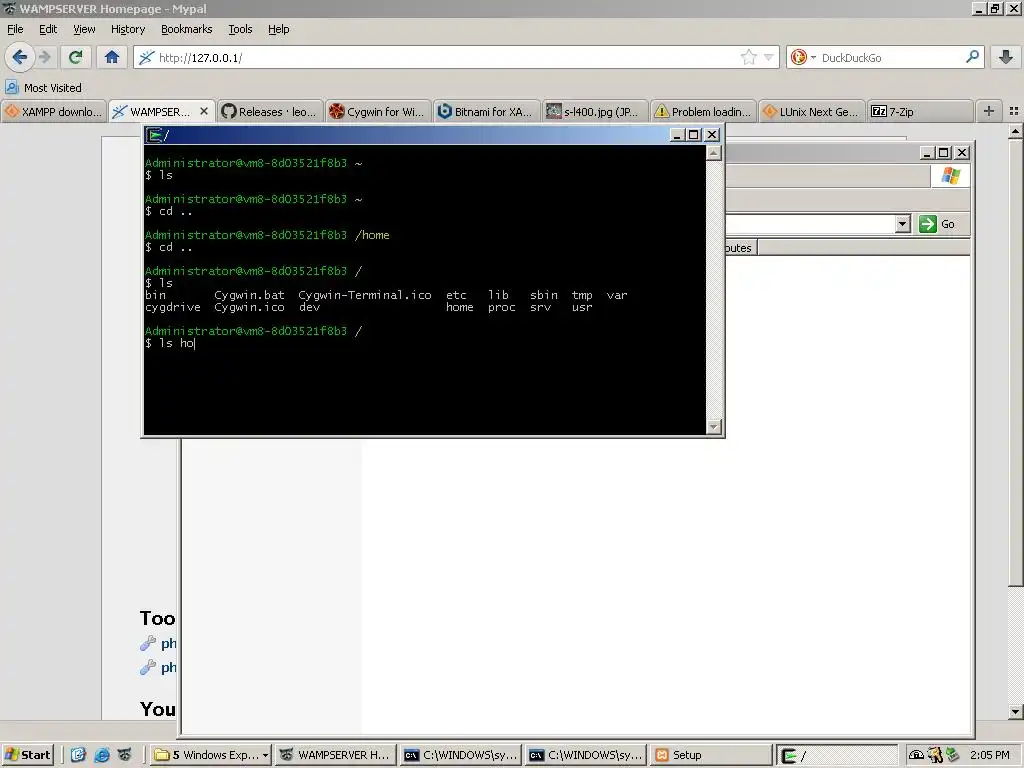Open a new tab with plus button

tap(989, 112)
